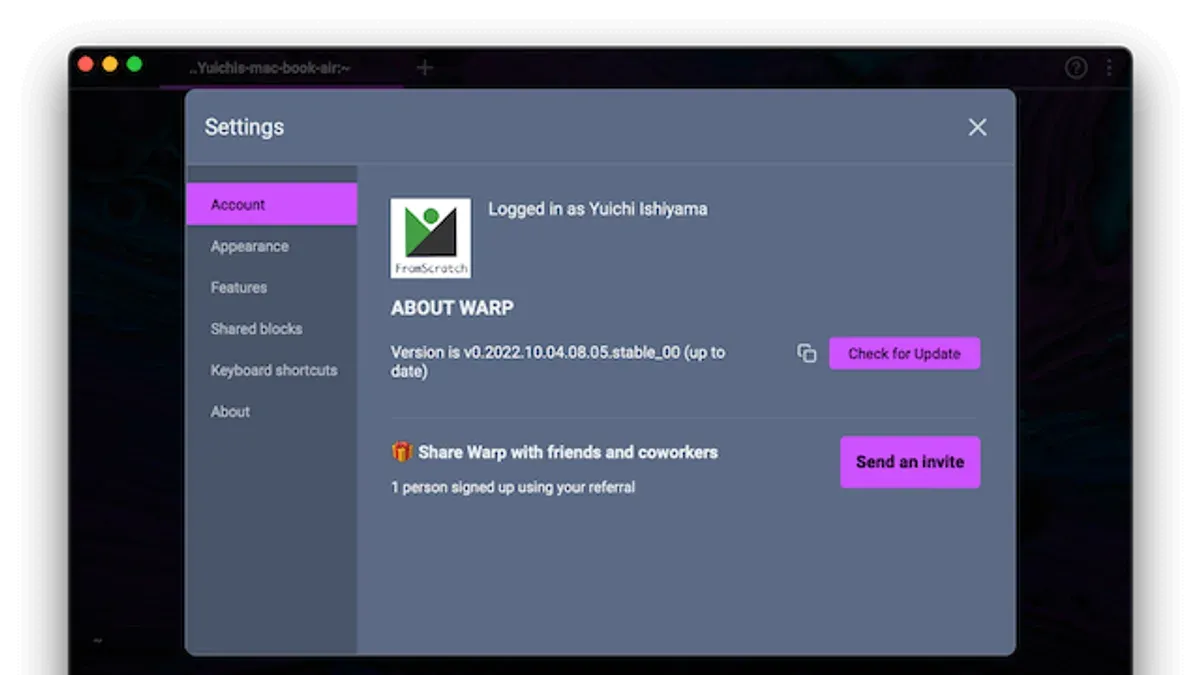The height and width of the screenshot is (675, 1200).
Task: Open About settings section
Action: pos(271,411)
